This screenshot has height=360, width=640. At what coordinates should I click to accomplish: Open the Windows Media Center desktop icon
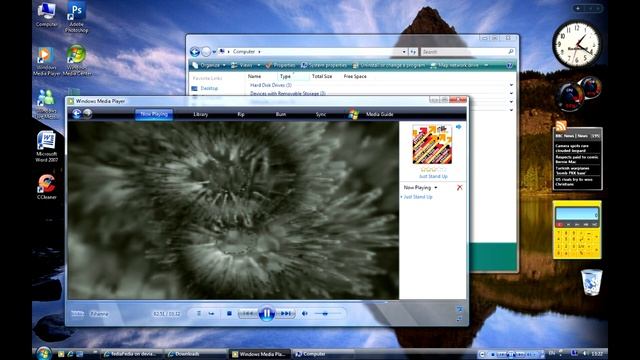tap(76, 61)
